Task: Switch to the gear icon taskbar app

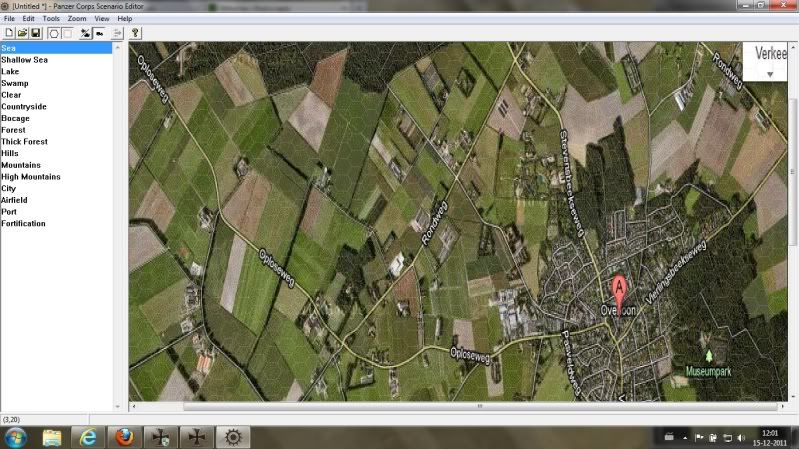Action: [x=233, y=437]
